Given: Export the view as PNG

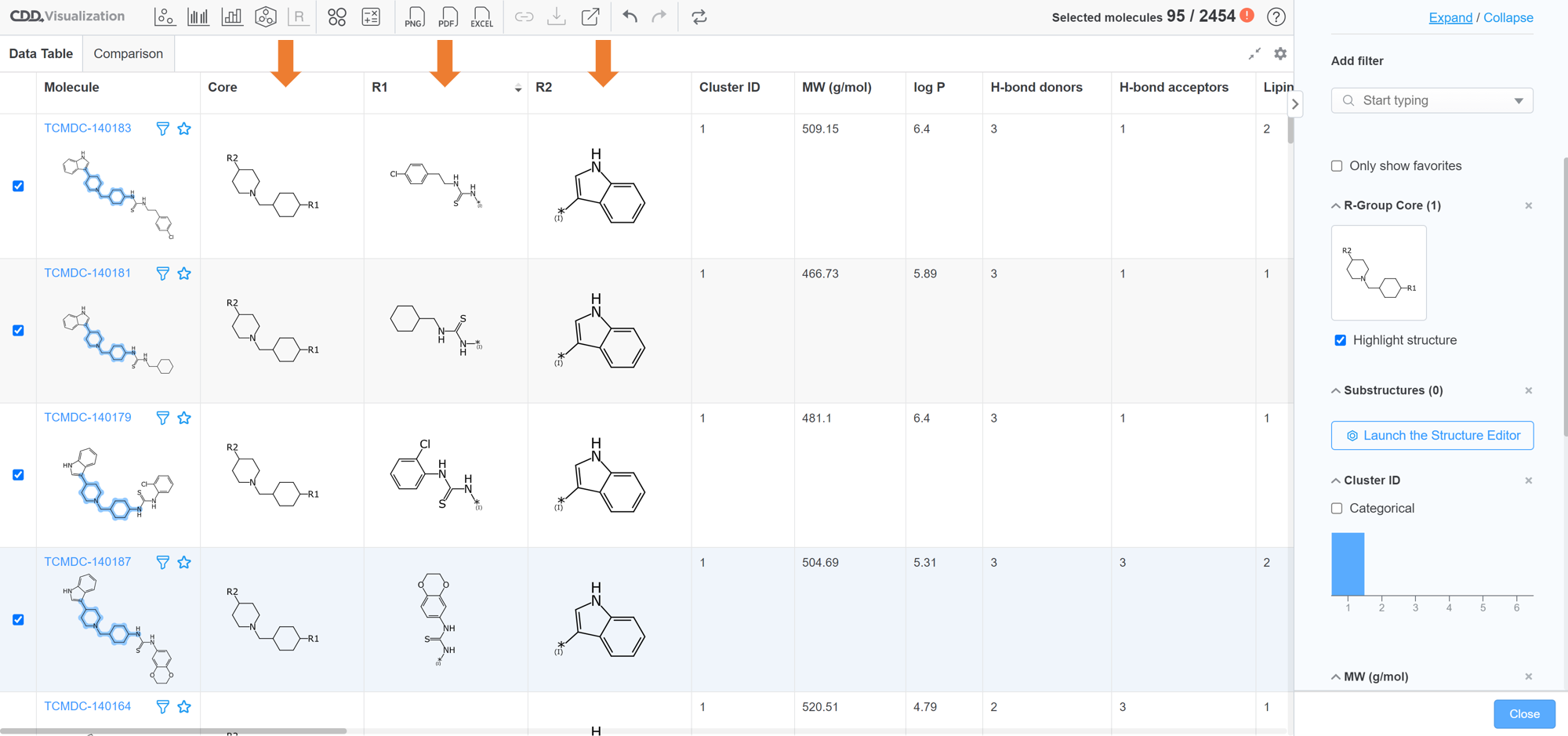Looking at the screenshot, I should coord(415,17).
